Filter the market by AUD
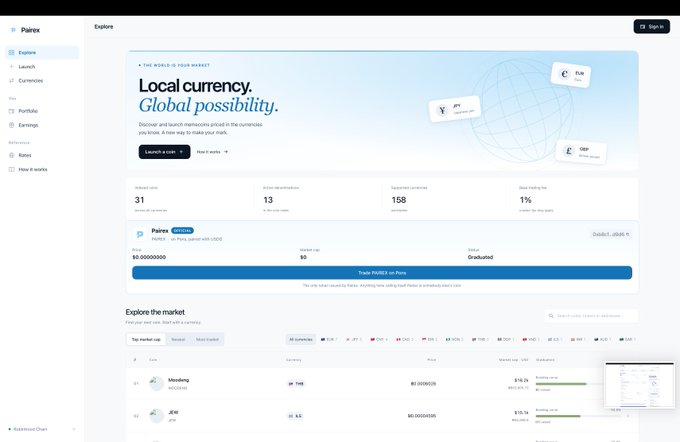The height and width of the screenshot is (442, 680). point(603,339)
